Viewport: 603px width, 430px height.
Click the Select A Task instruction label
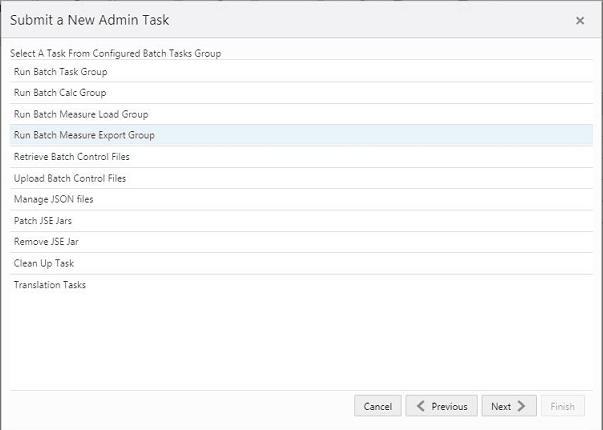click(x=115, y=53)
